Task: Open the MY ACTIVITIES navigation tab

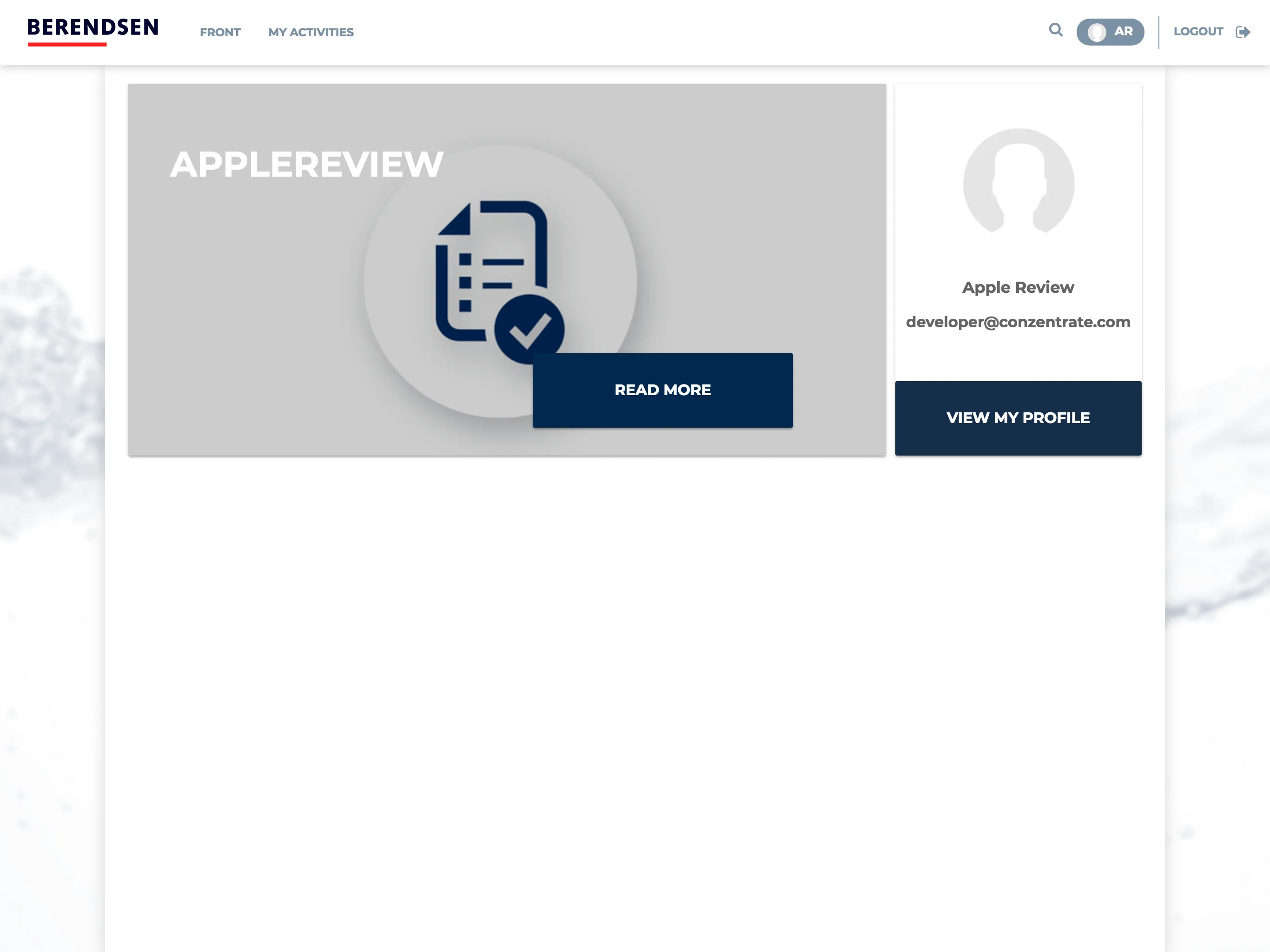Action: (x=311, y=32)
